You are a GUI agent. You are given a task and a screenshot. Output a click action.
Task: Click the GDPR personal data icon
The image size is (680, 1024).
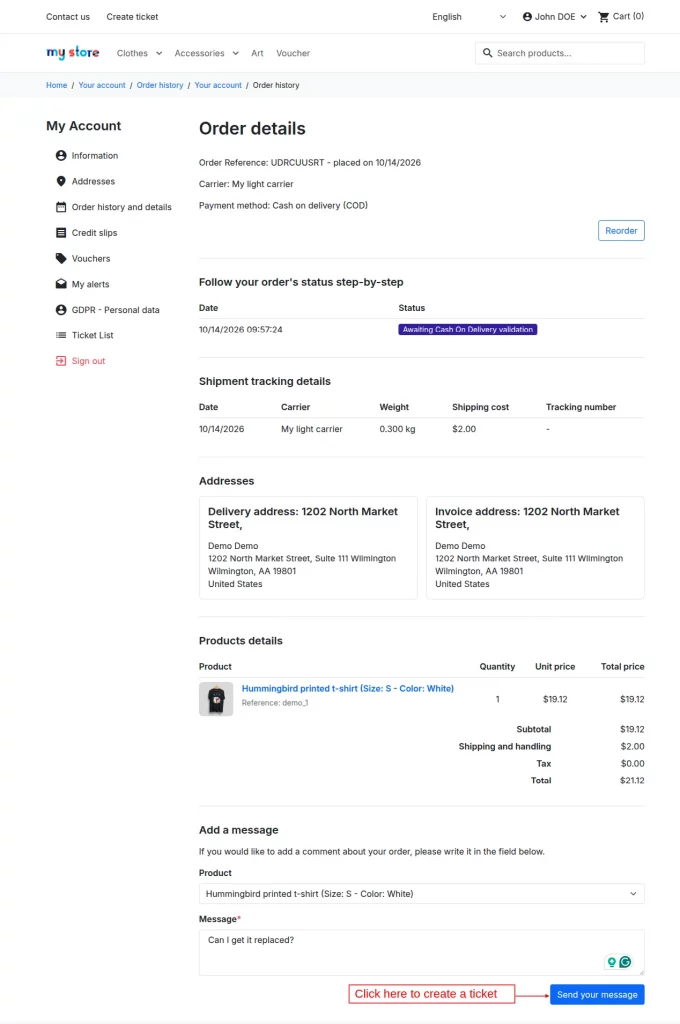coord(61,310)
